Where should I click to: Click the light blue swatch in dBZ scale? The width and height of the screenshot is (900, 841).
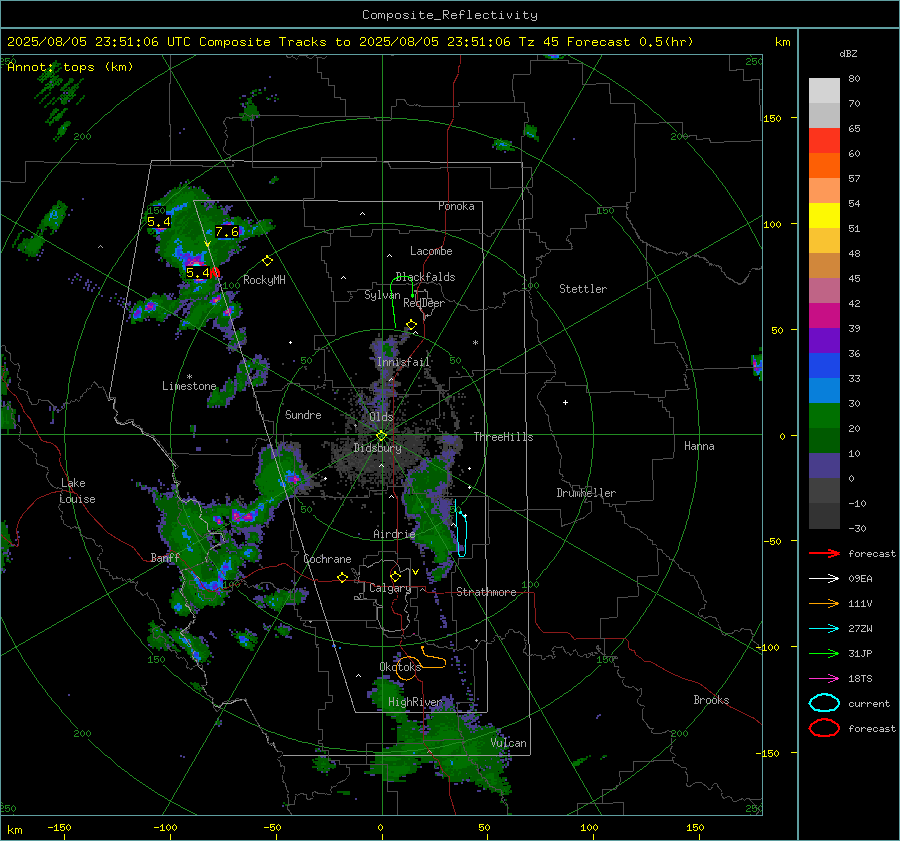coord(824,390)
